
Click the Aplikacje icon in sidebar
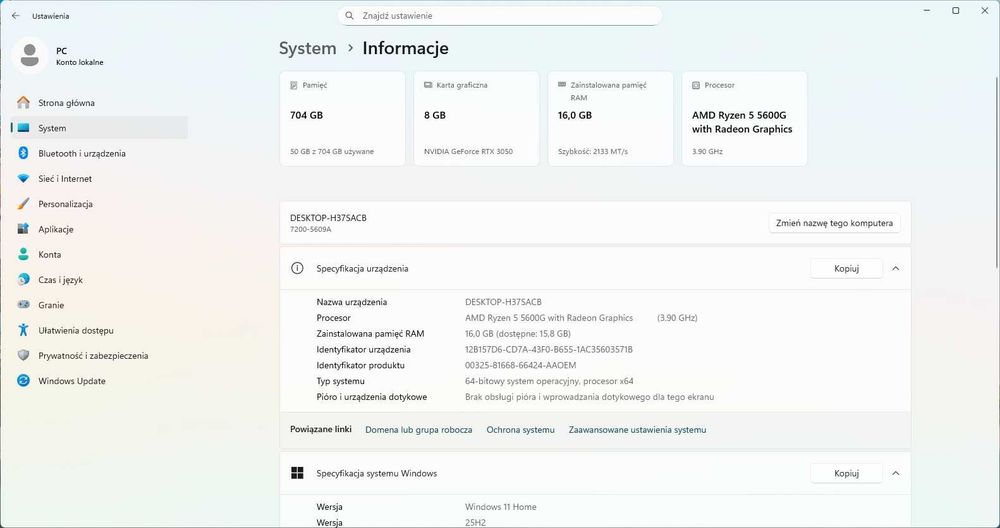[x=24, y=229]
